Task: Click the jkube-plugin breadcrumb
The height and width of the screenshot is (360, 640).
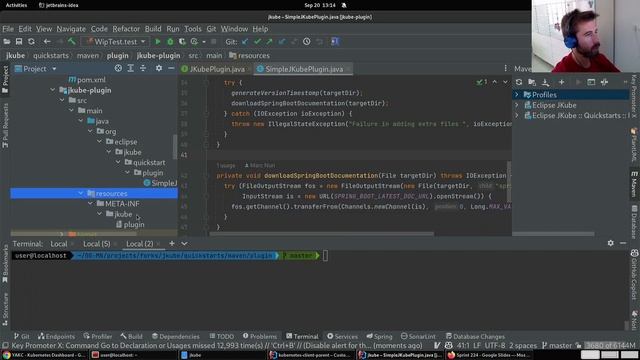Action: [x=158, y=56]
